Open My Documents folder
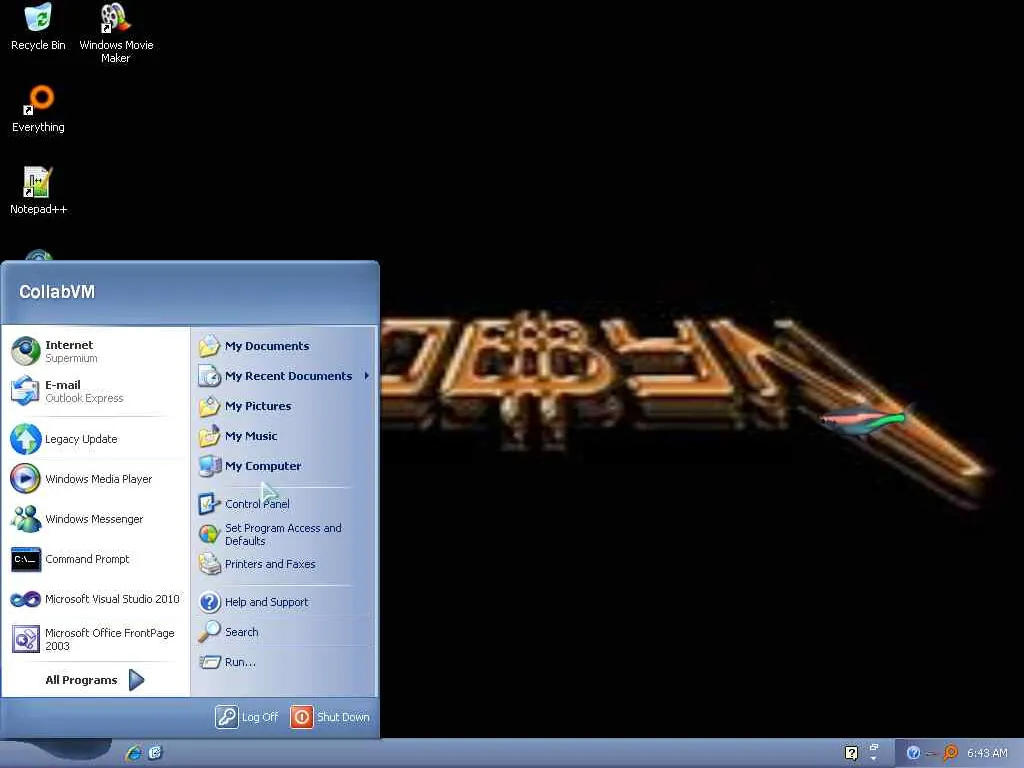Viewport: 1024px width, 768px height. coord(285,346)
